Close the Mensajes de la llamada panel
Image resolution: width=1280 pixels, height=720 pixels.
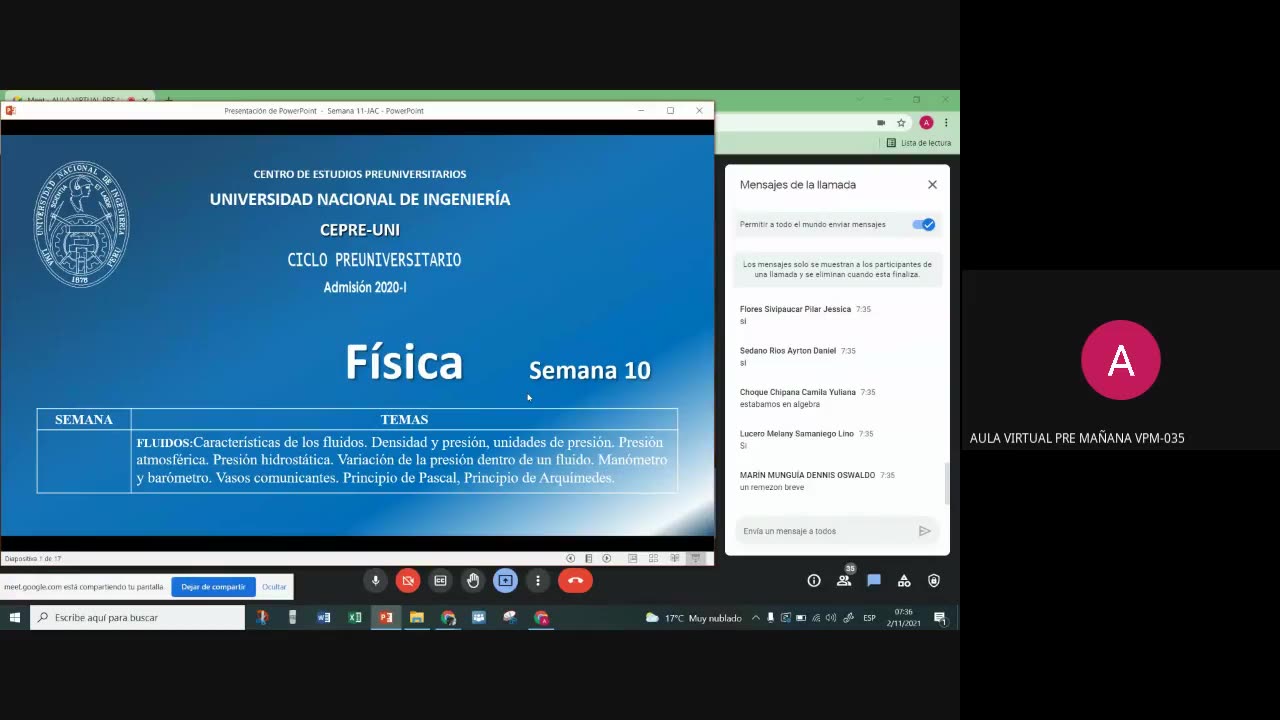point(932,185)
